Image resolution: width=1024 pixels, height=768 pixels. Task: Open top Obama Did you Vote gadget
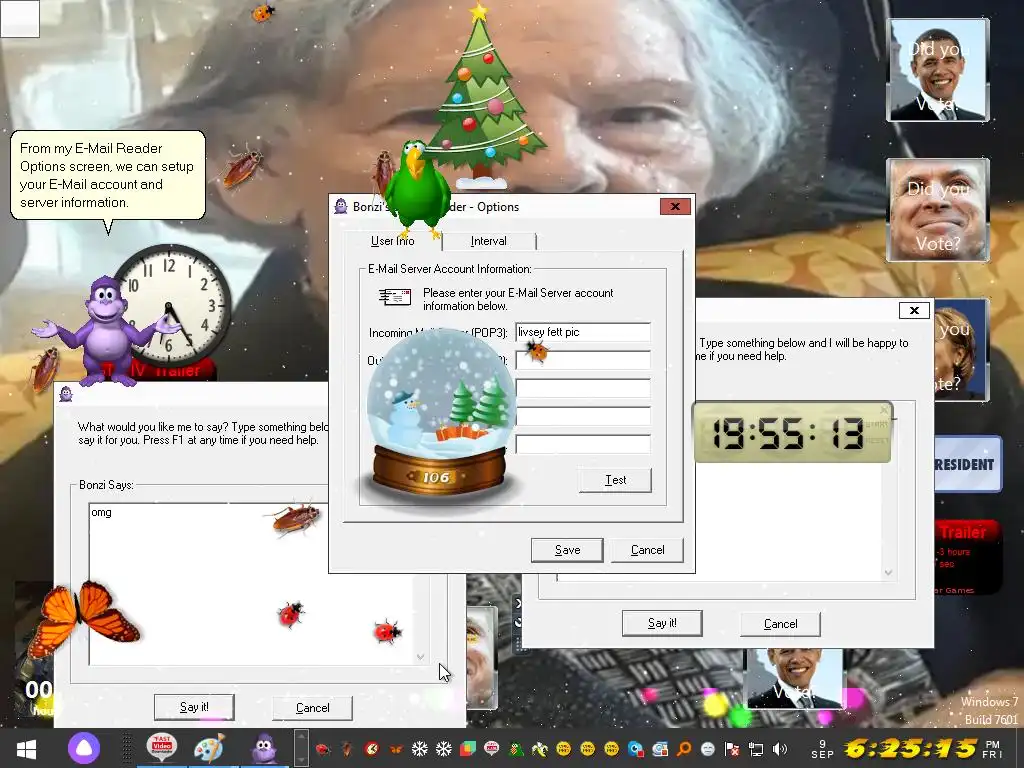pos(938,70)
